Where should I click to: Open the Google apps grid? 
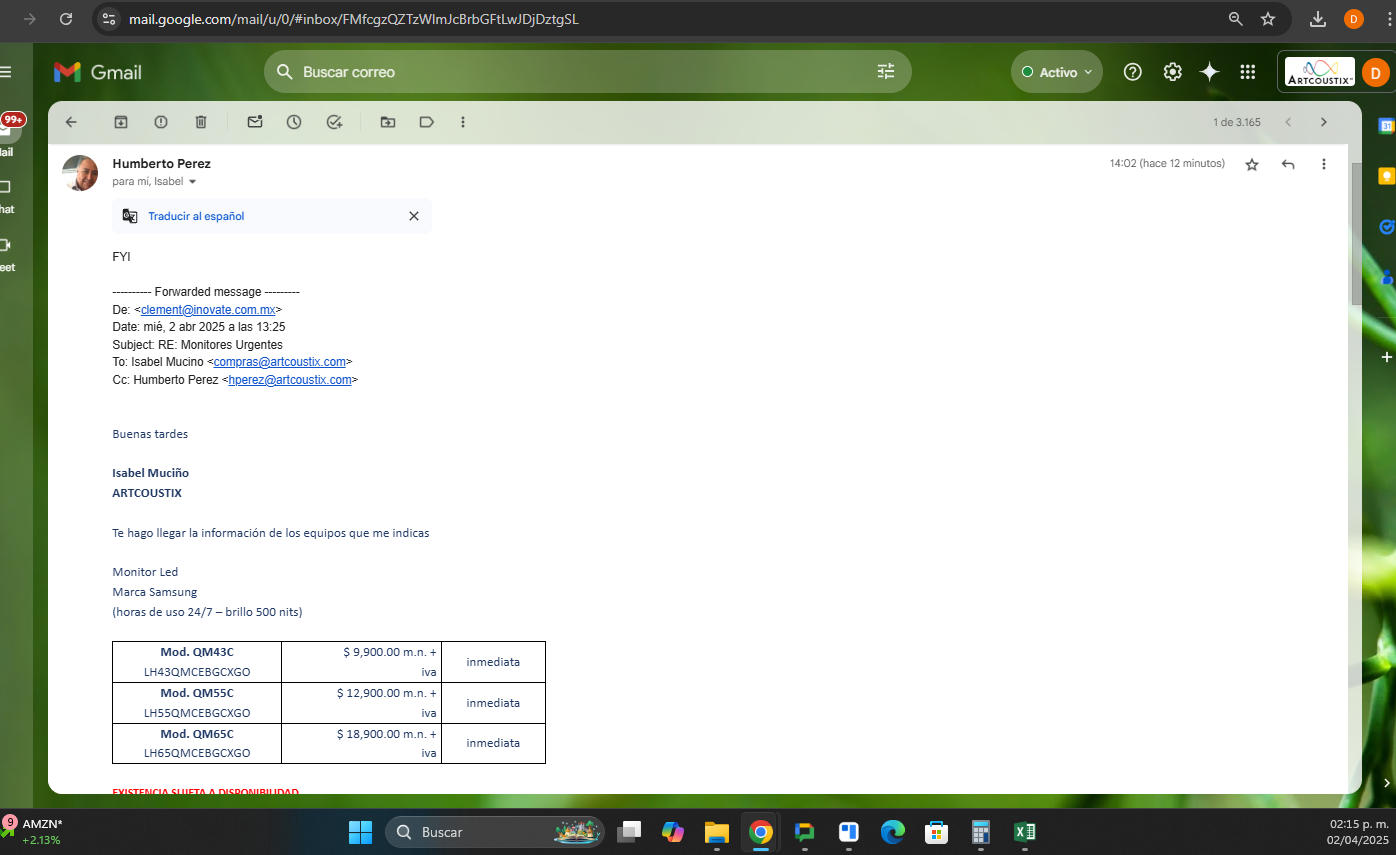pyautogui.click(x=1248, y=72)
